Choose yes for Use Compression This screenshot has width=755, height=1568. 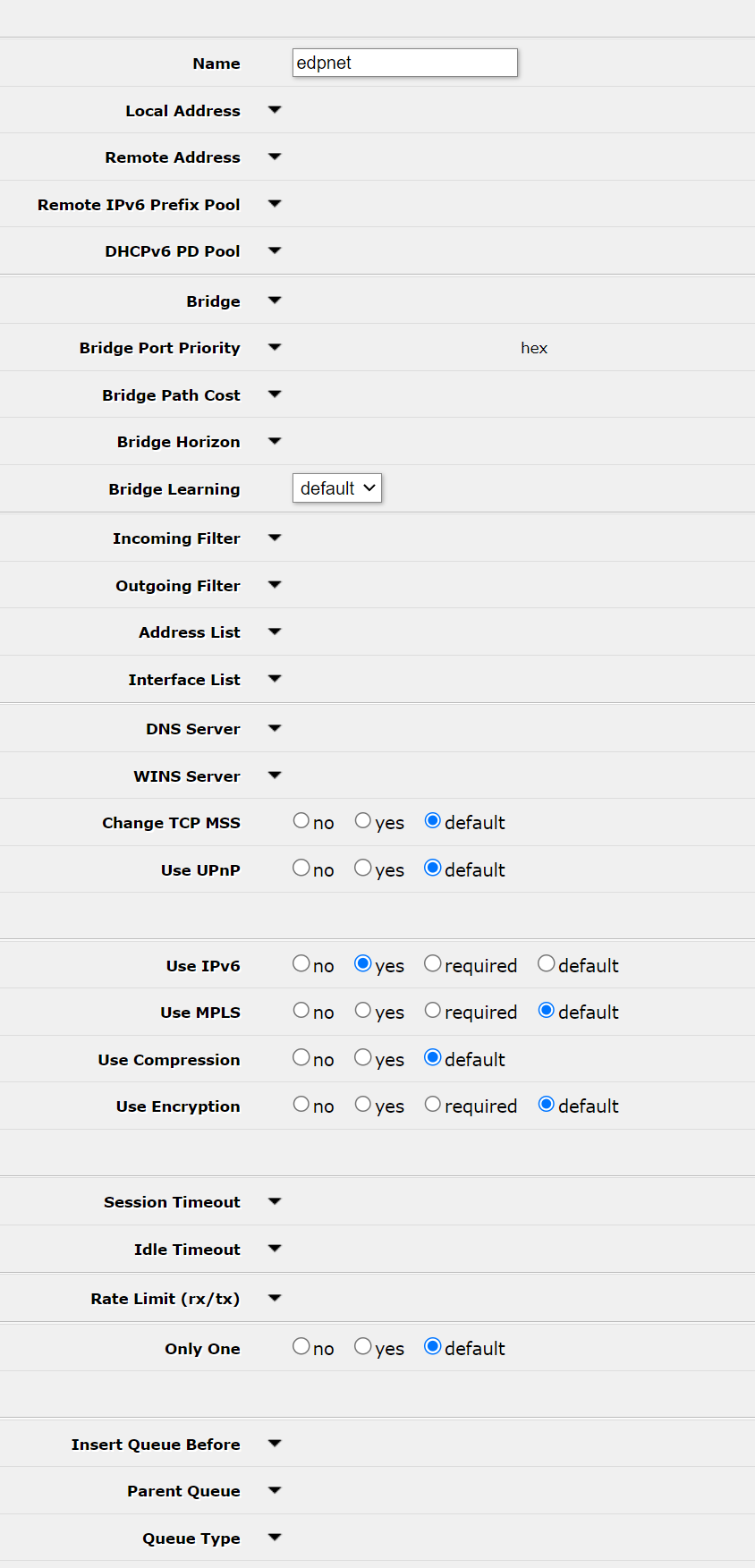[x=363, y=1058]
